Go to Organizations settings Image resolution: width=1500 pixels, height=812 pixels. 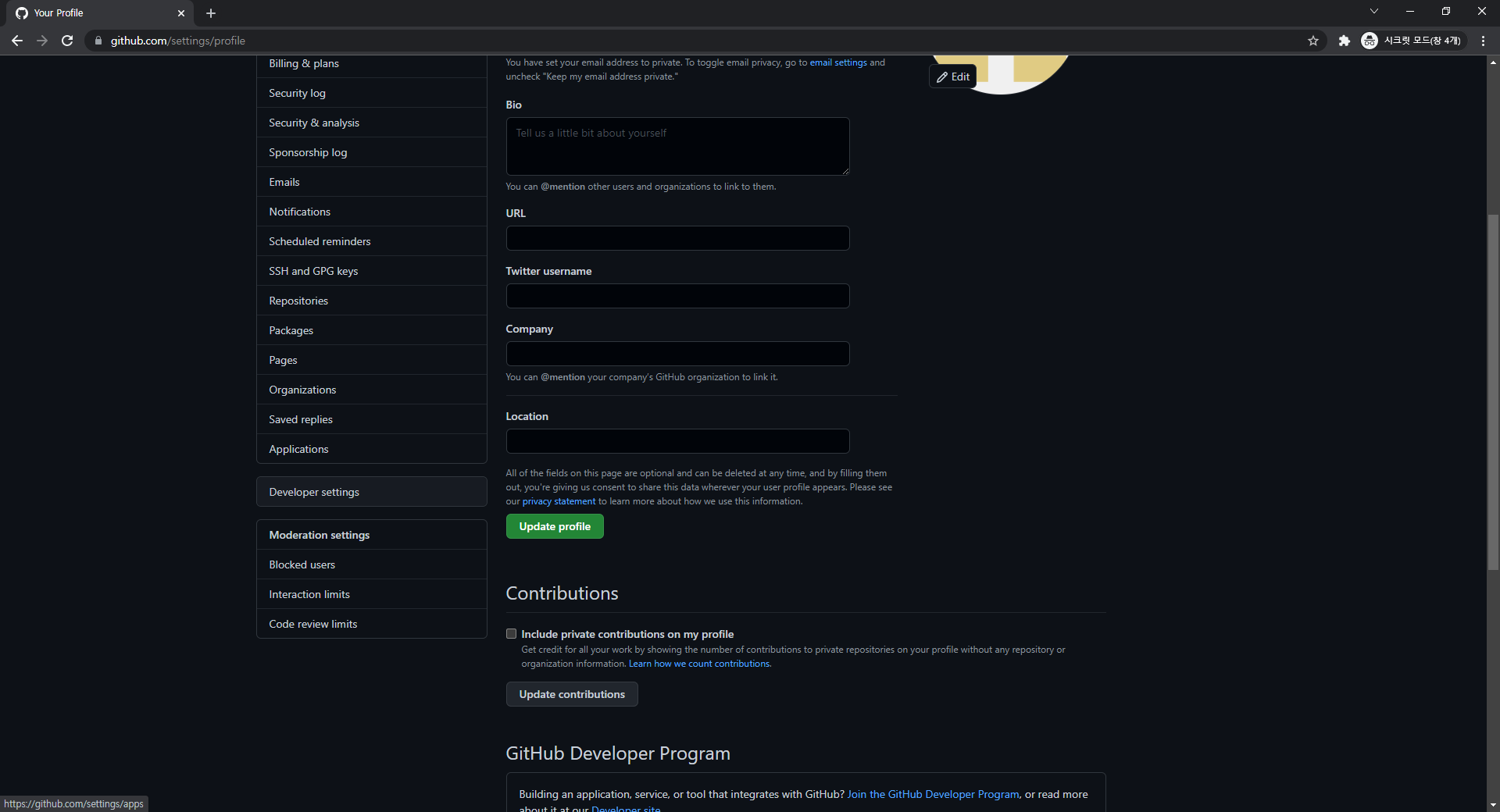tap(372, 390)
